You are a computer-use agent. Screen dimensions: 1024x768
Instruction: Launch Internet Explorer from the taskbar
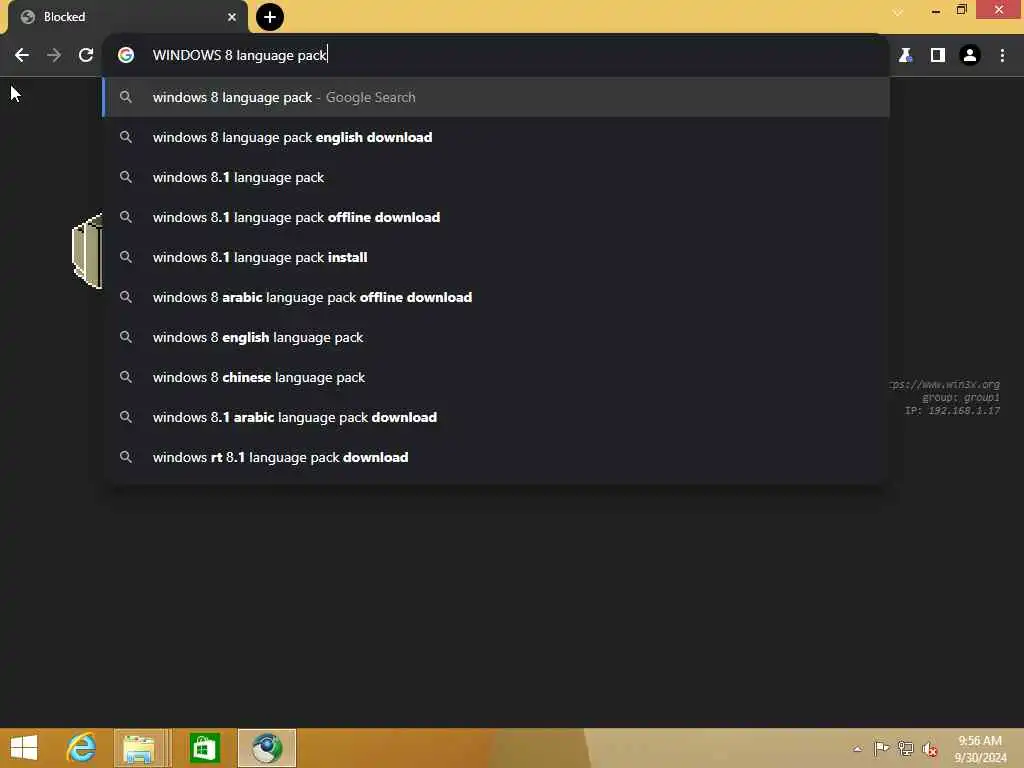(x=81, y=748)
